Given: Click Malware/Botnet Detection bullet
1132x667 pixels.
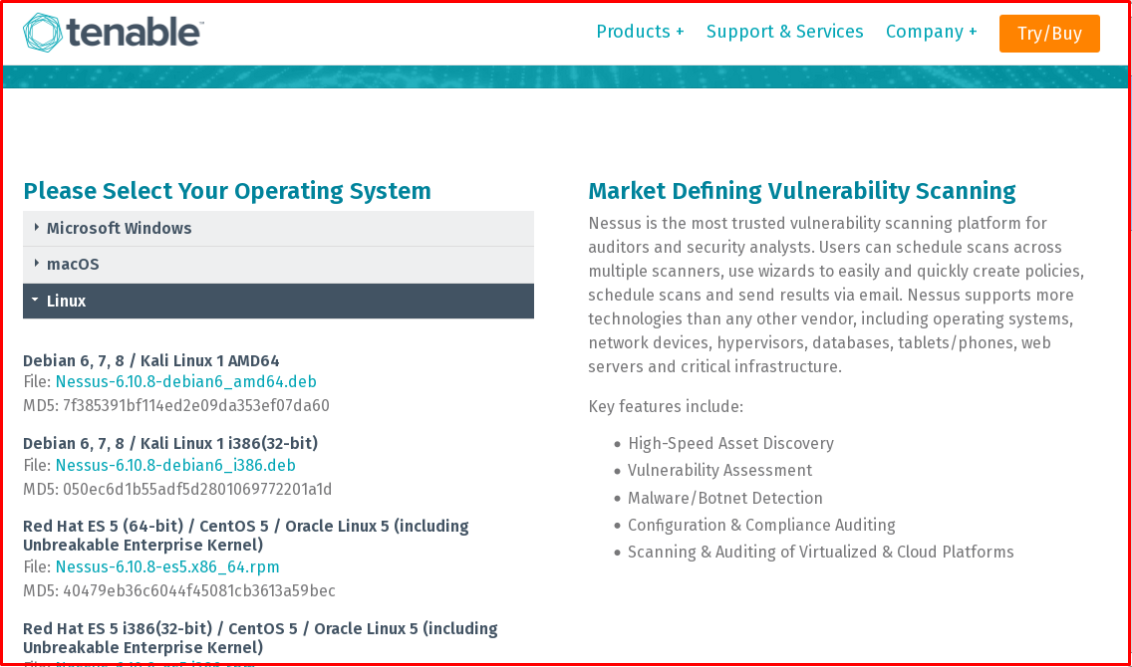Looking at the screenshot, I should [x=725, y=498].
